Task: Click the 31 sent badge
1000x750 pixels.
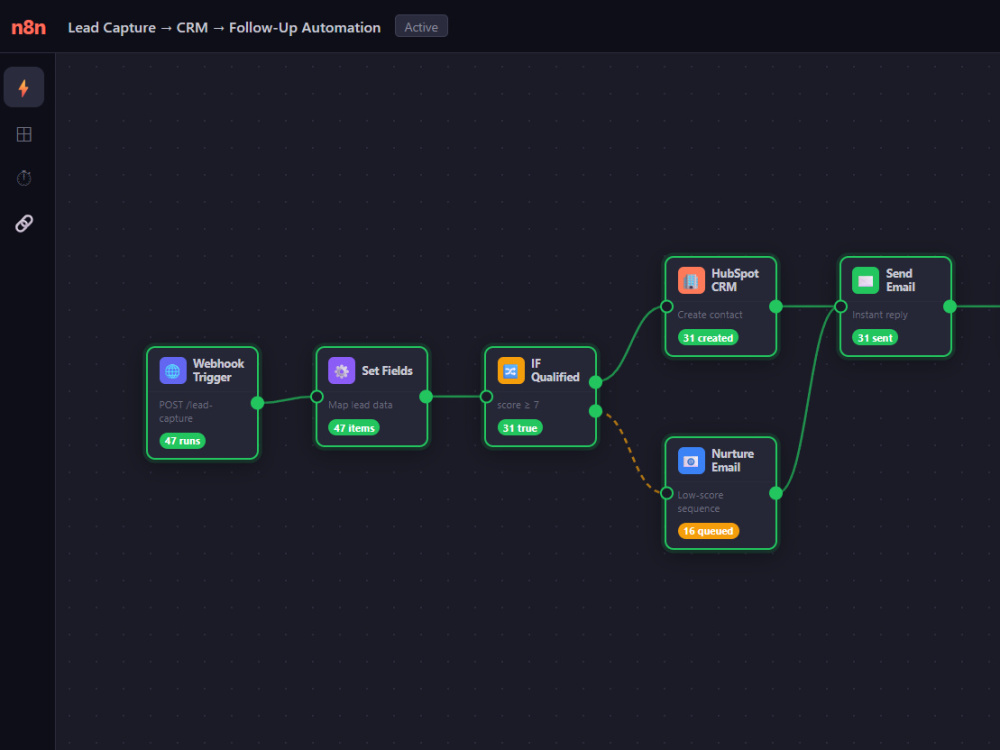Action: tap(875, 337)
